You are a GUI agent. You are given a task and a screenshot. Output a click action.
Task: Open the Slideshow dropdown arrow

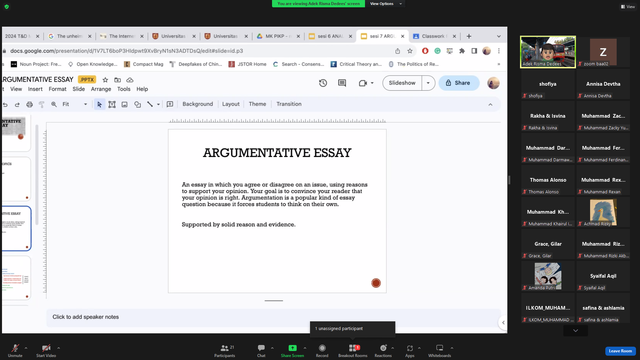(428, 83)
